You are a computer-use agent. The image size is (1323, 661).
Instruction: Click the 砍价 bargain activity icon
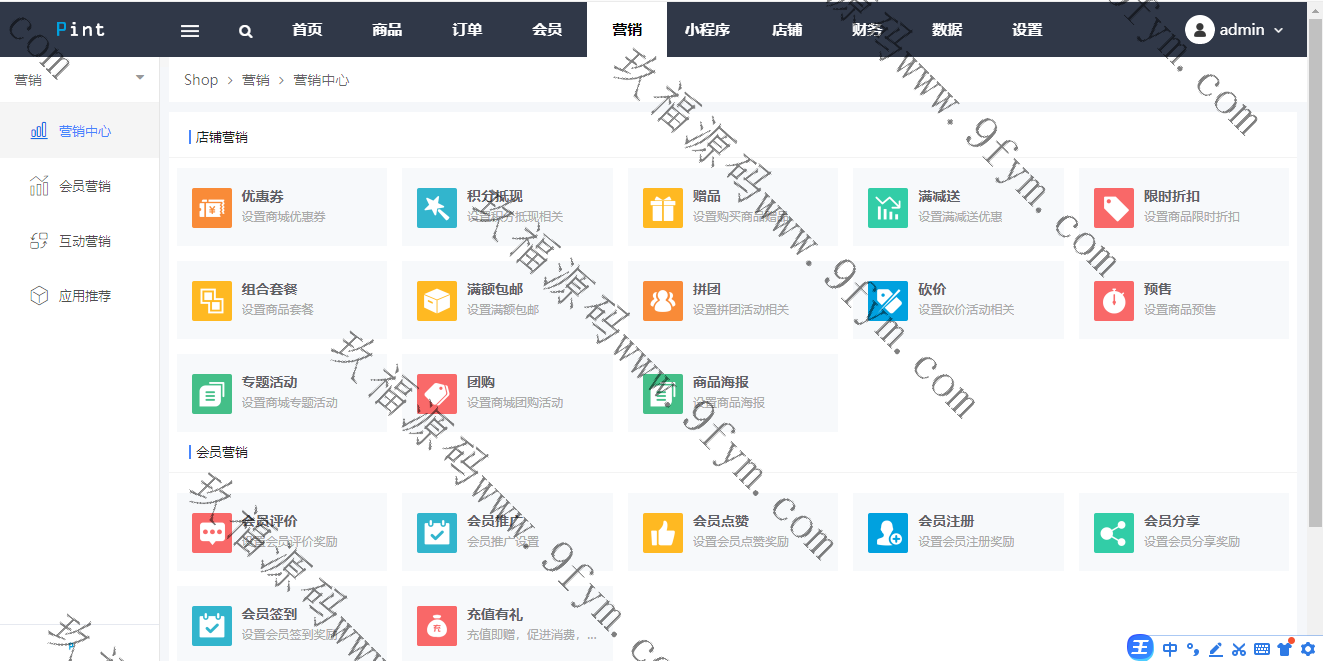(888, 301)
